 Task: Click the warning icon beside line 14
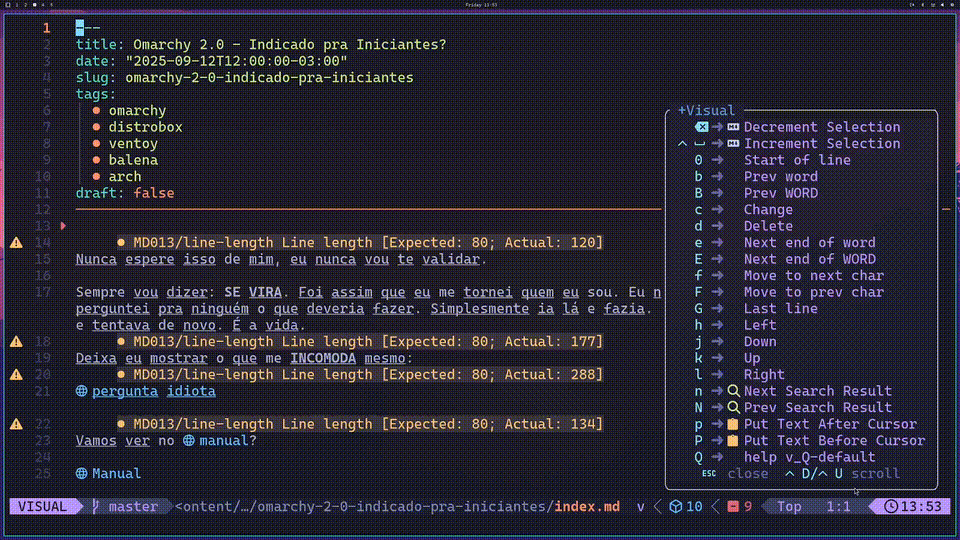[17, 242]
